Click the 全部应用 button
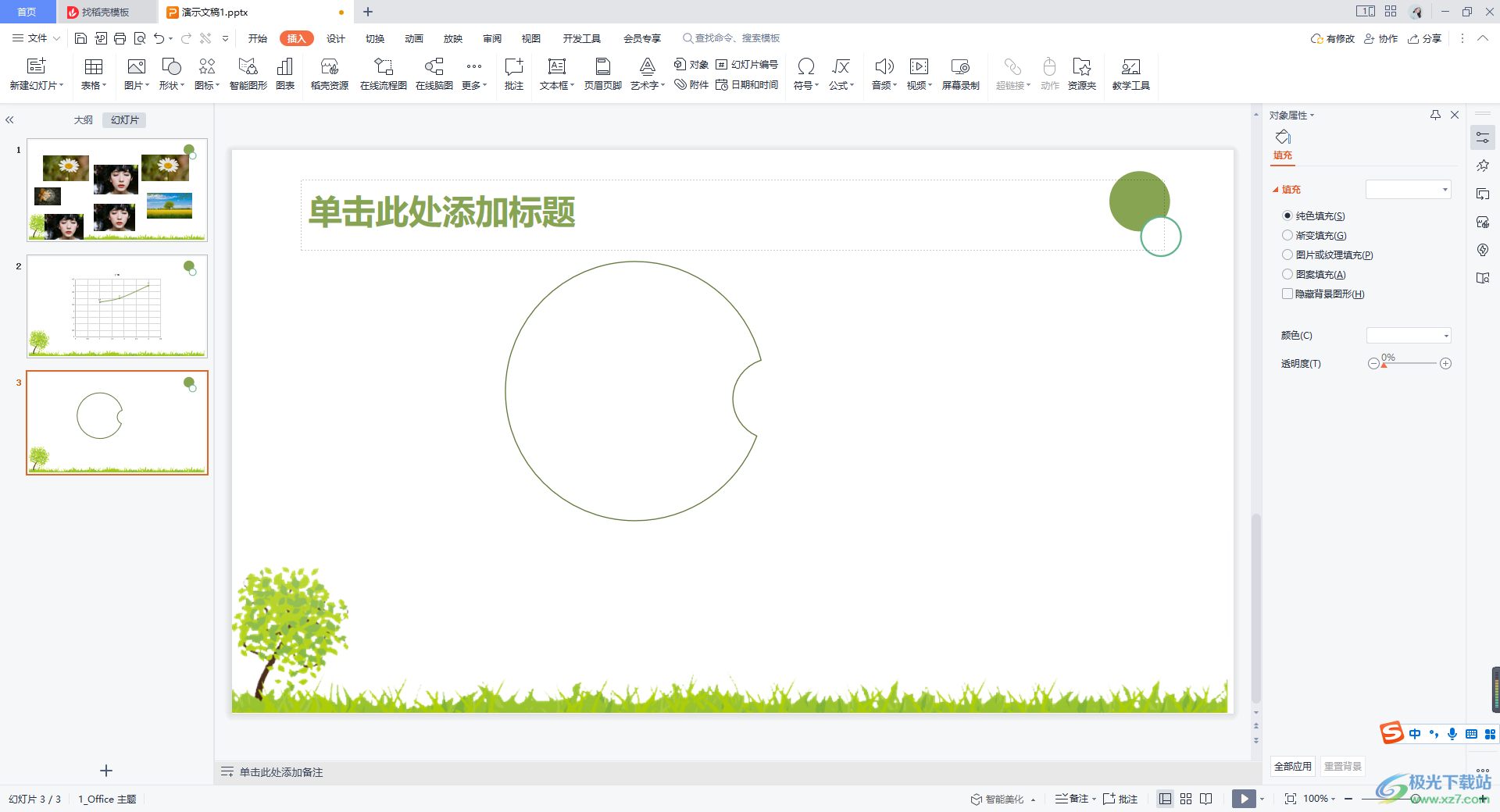 click(x=1293, y=766)
